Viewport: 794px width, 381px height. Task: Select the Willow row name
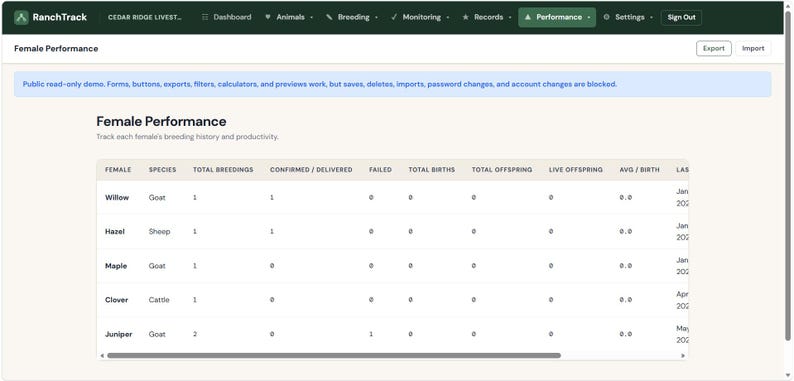tap(117, 198)
